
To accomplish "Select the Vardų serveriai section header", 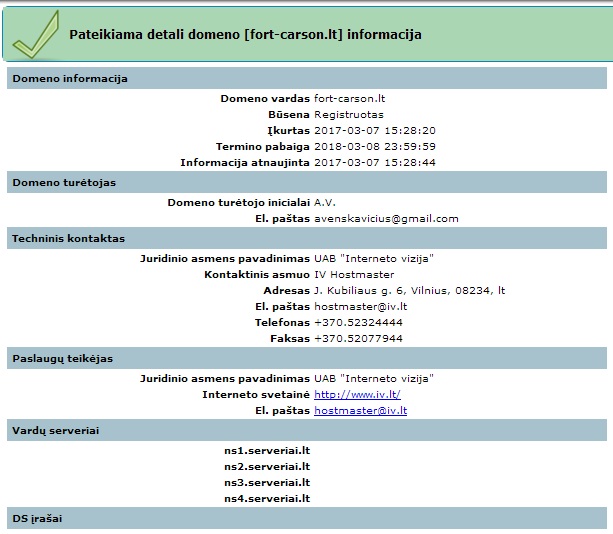I will 307,430.
